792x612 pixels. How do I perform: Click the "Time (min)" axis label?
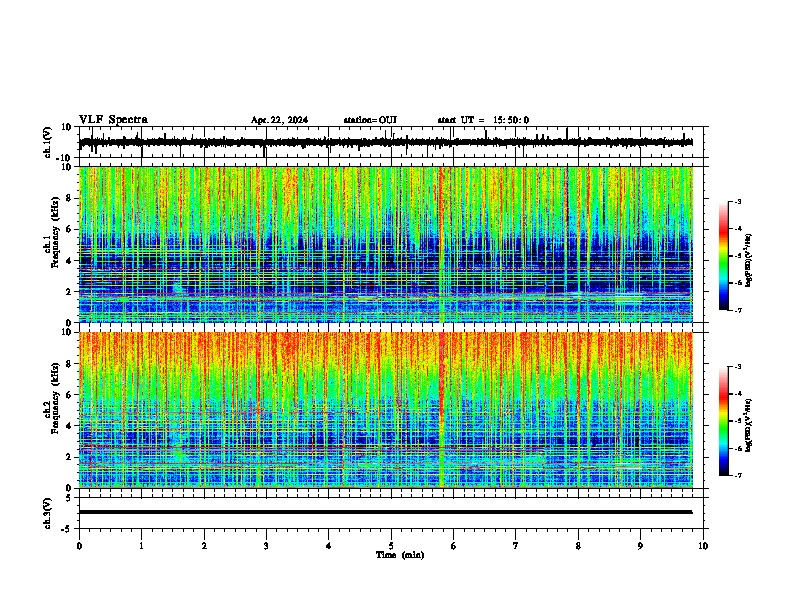(x=400, y=555)
